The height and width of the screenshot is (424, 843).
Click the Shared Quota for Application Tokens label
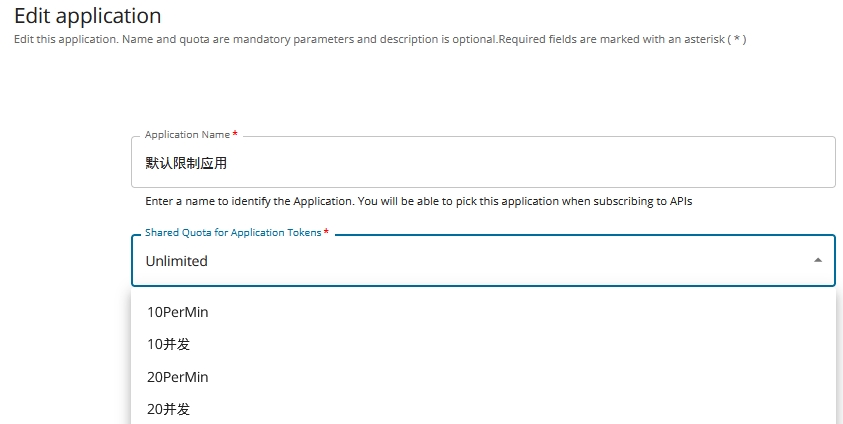(x=233, y=232)
